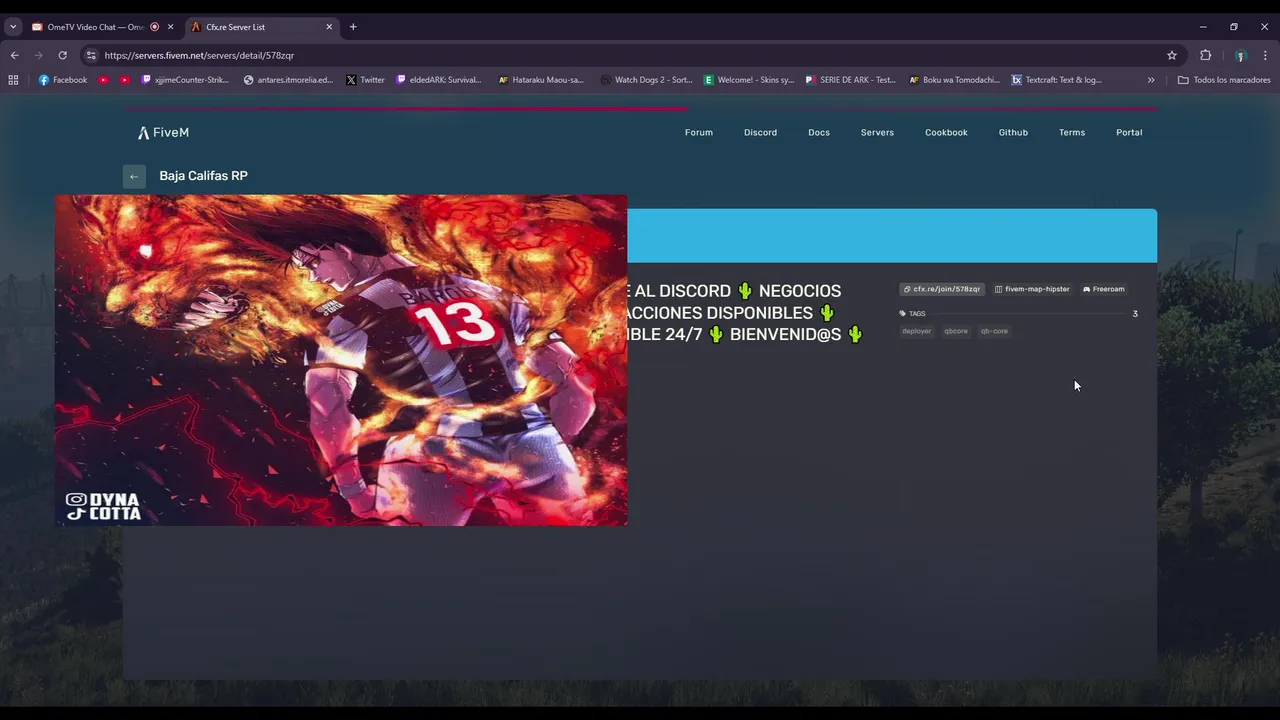View site information icon in address bar
The image size is (1280, 720).
click(91, 55)
